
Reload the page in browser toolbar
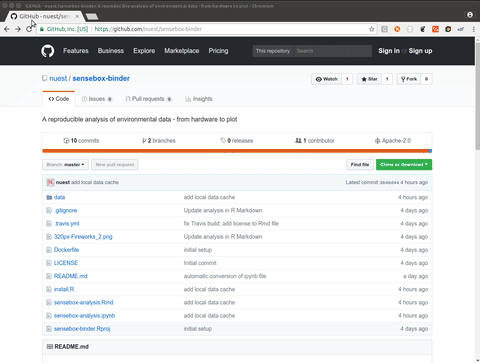click(29, 29)
